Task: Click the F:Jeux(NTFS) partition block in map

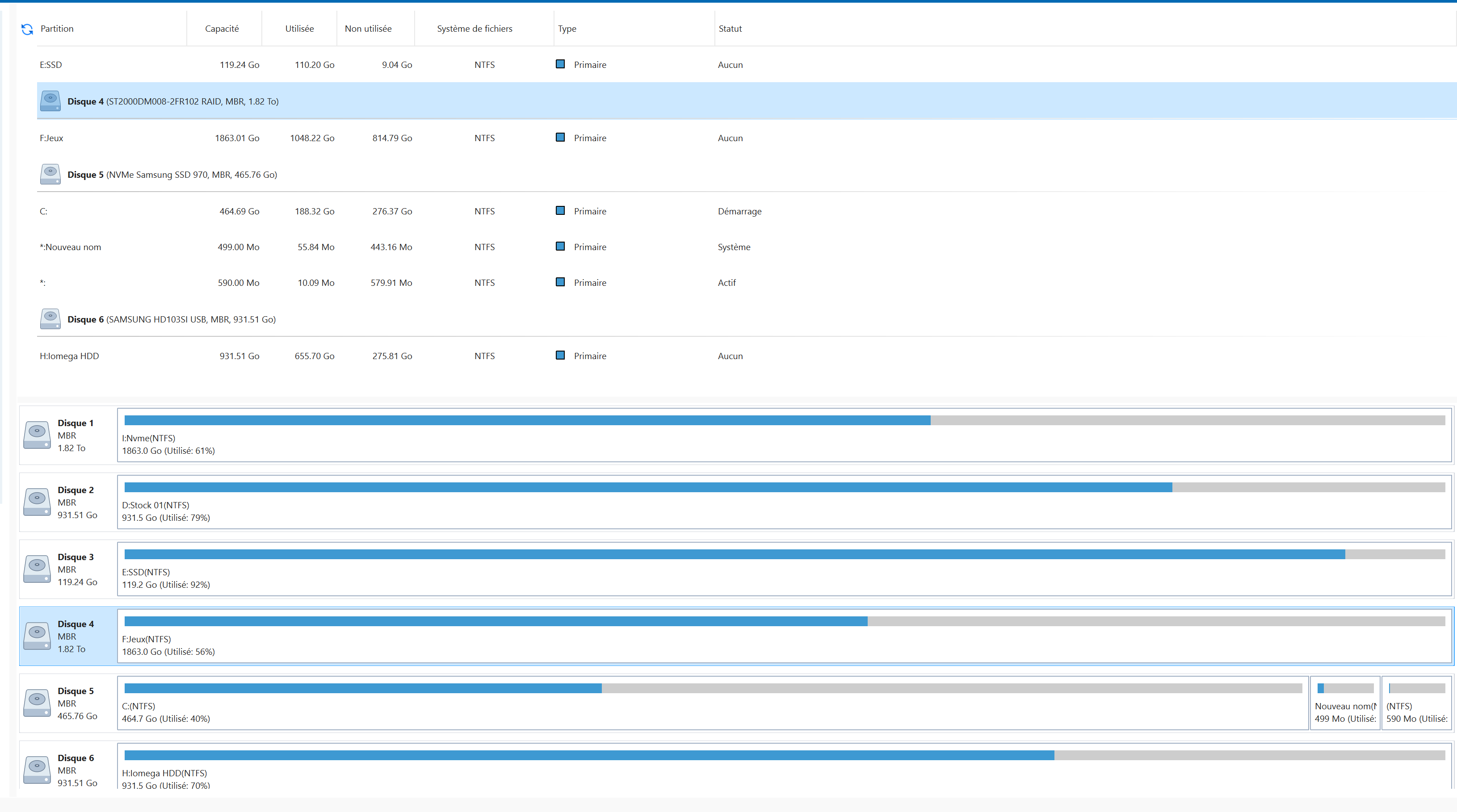Action: pos(785,636)
